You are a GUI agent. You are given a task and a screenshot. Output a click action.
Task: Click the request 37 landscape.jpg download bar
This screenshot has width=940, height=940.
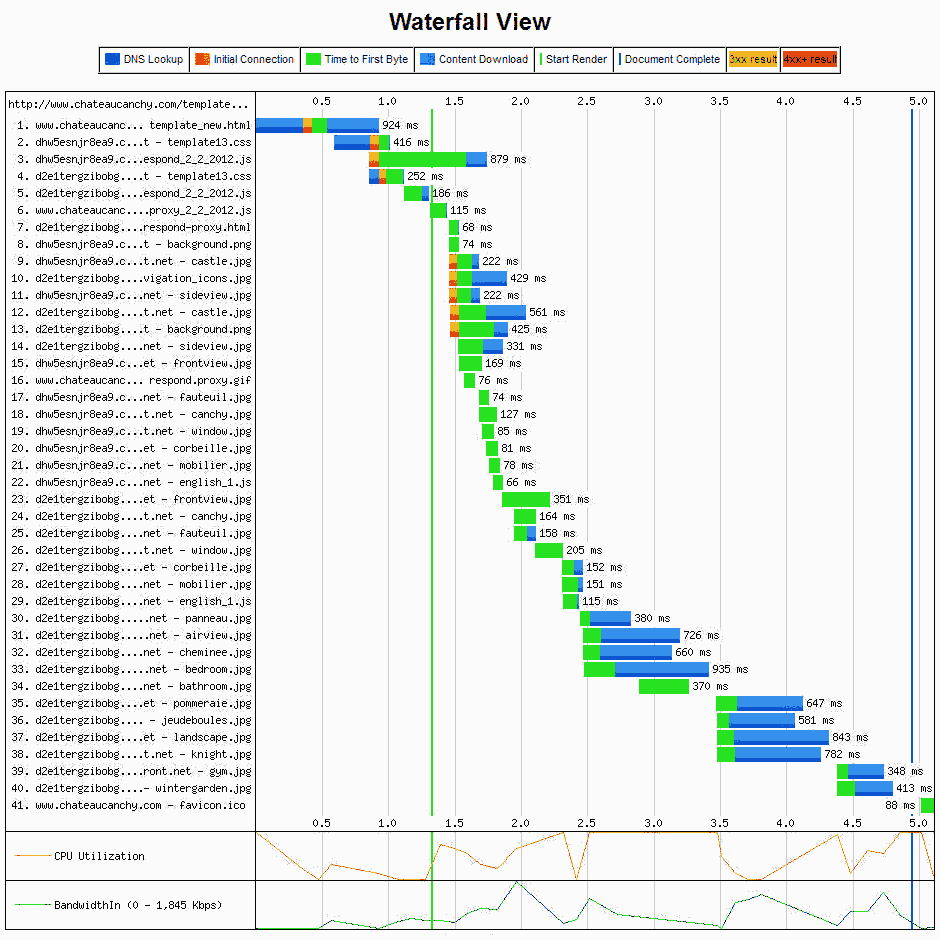[x=780, y=737]
